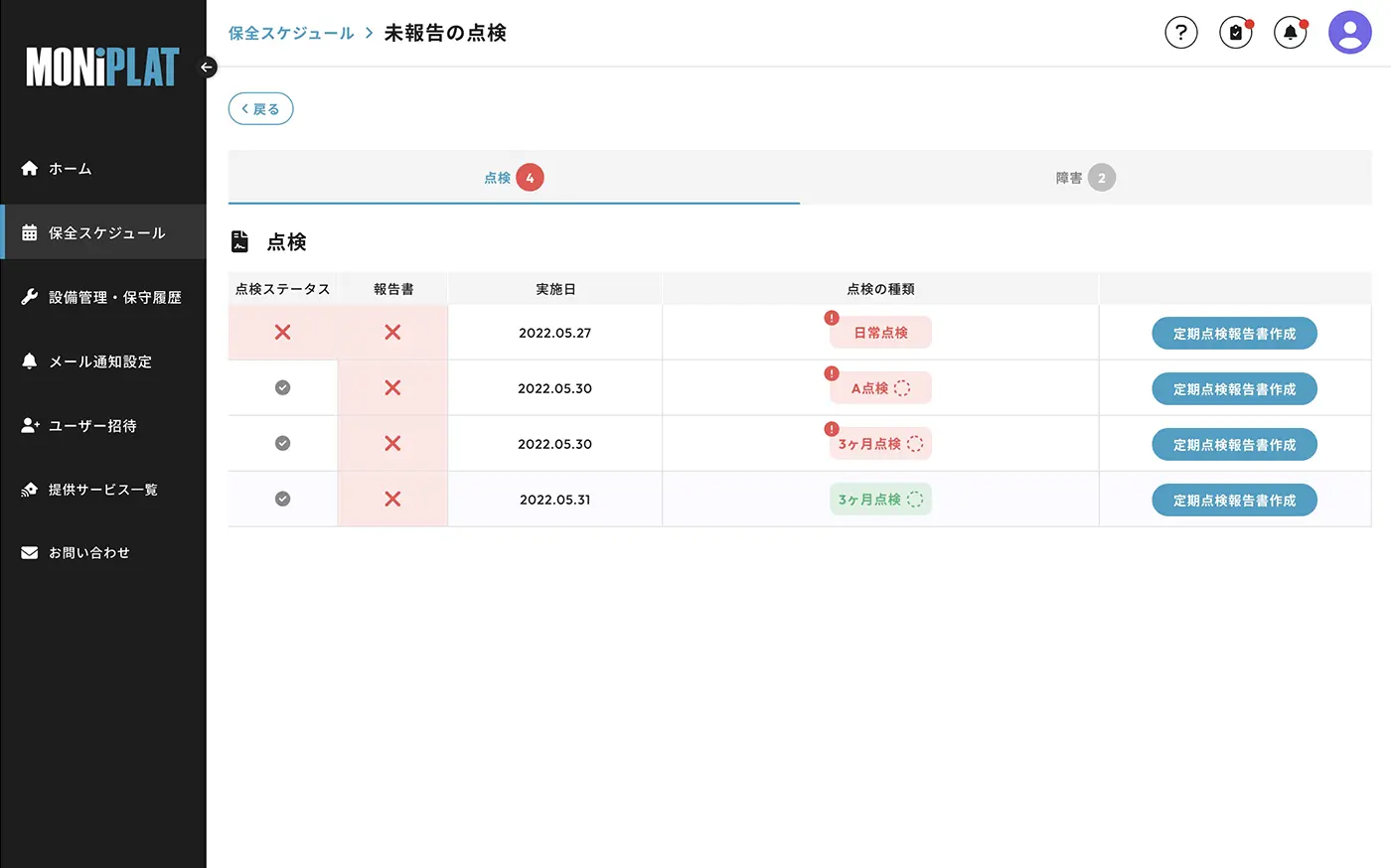Viewport: 1391px width, 868px height.
Task: Click the document icon beside 点検 heading
Action: pyautogui.click(x=238, y=241)
